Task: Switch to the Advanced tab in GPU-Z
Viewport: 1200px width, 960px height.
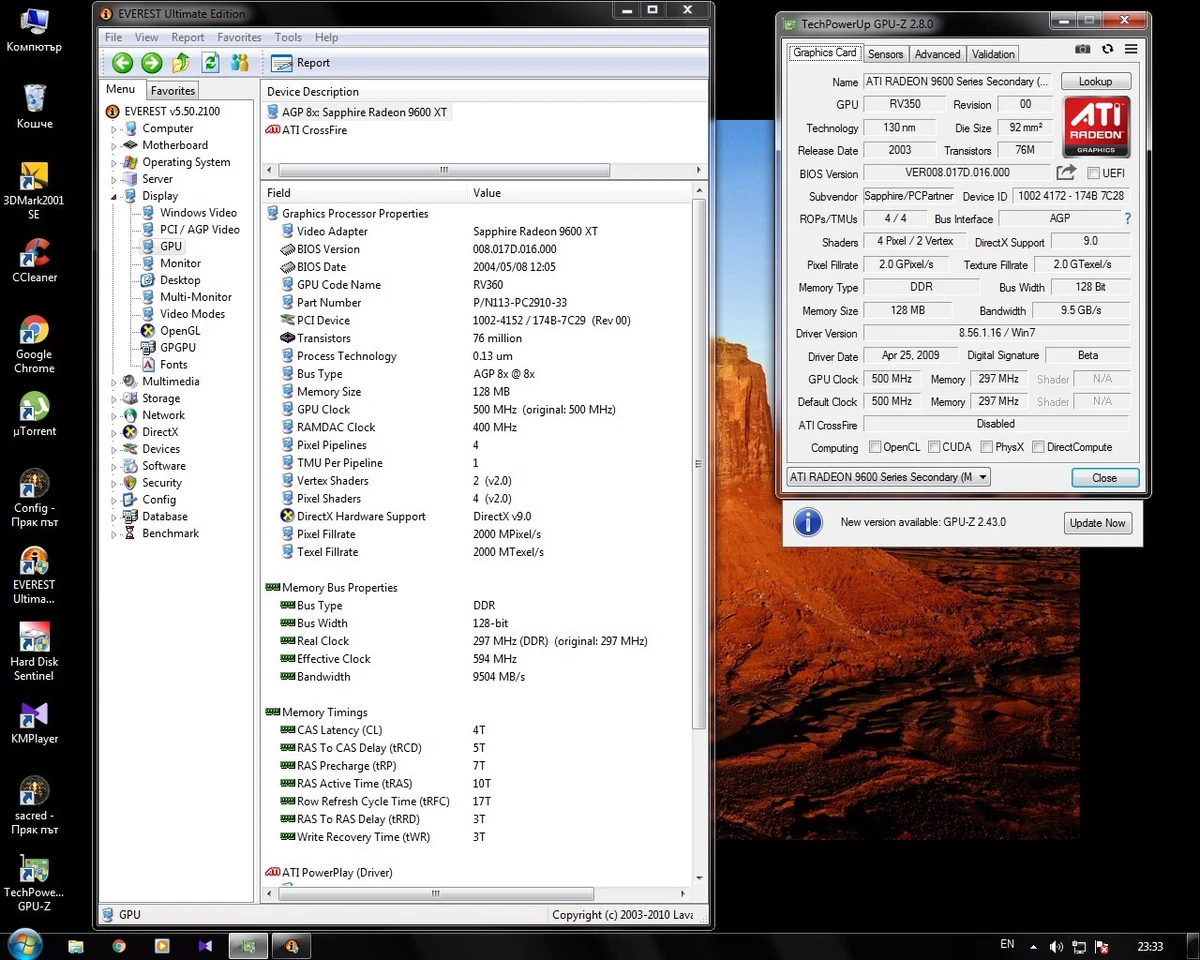Action: (937, 54)
